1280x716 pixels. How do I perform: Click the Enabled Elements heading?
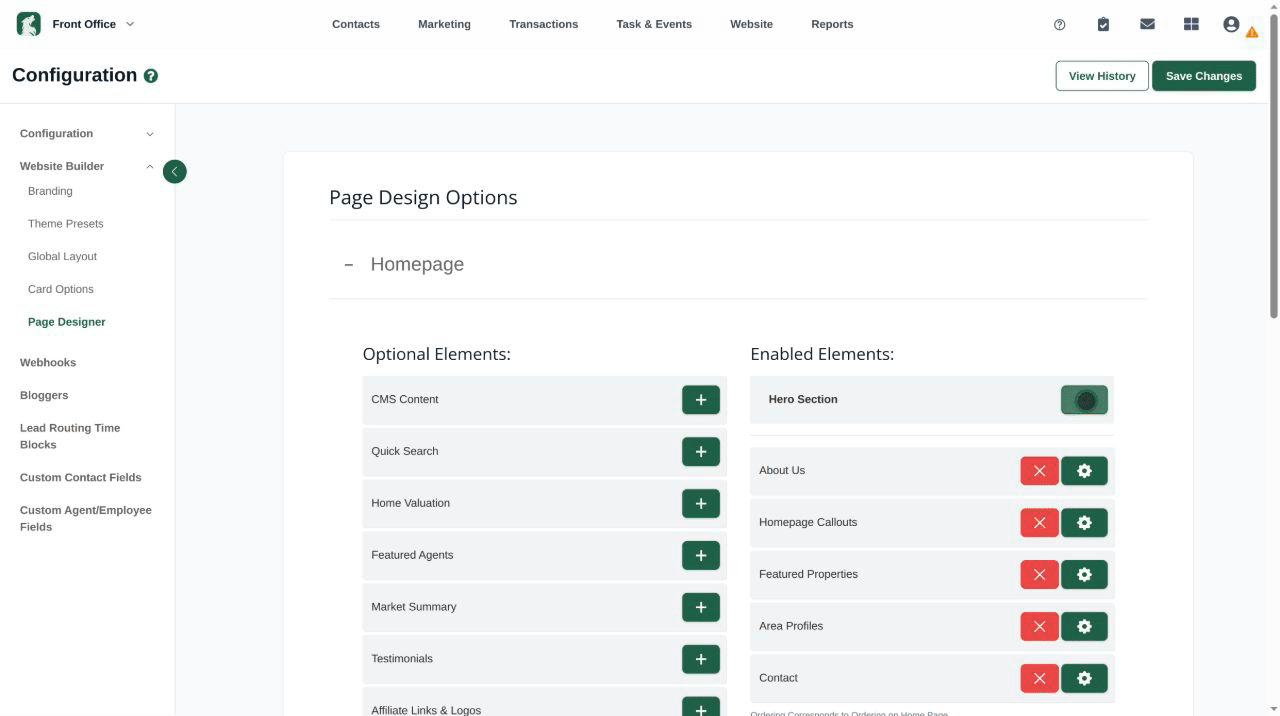[822, 354]
